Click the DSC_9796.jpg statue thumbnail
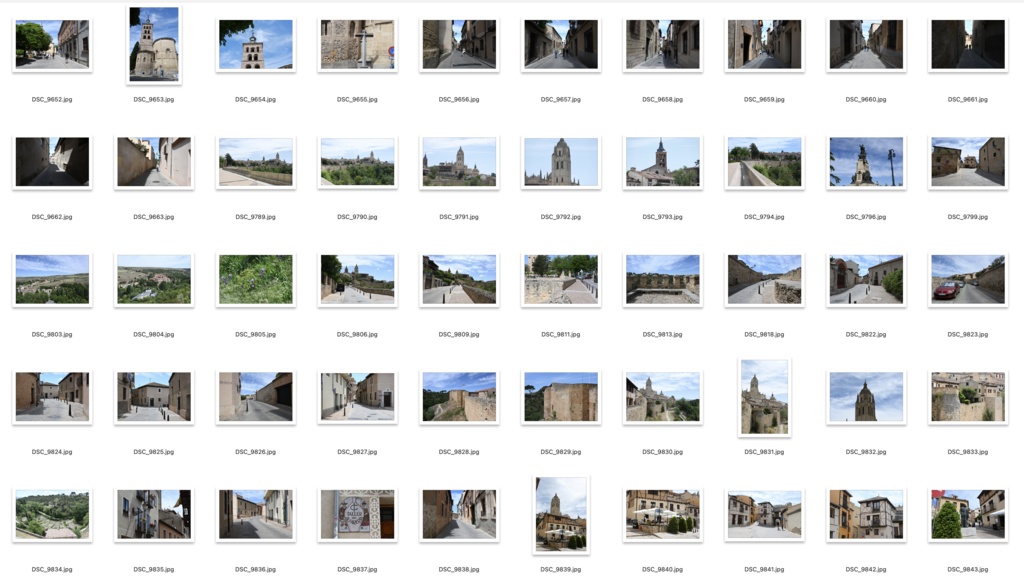 coord(866,162)
